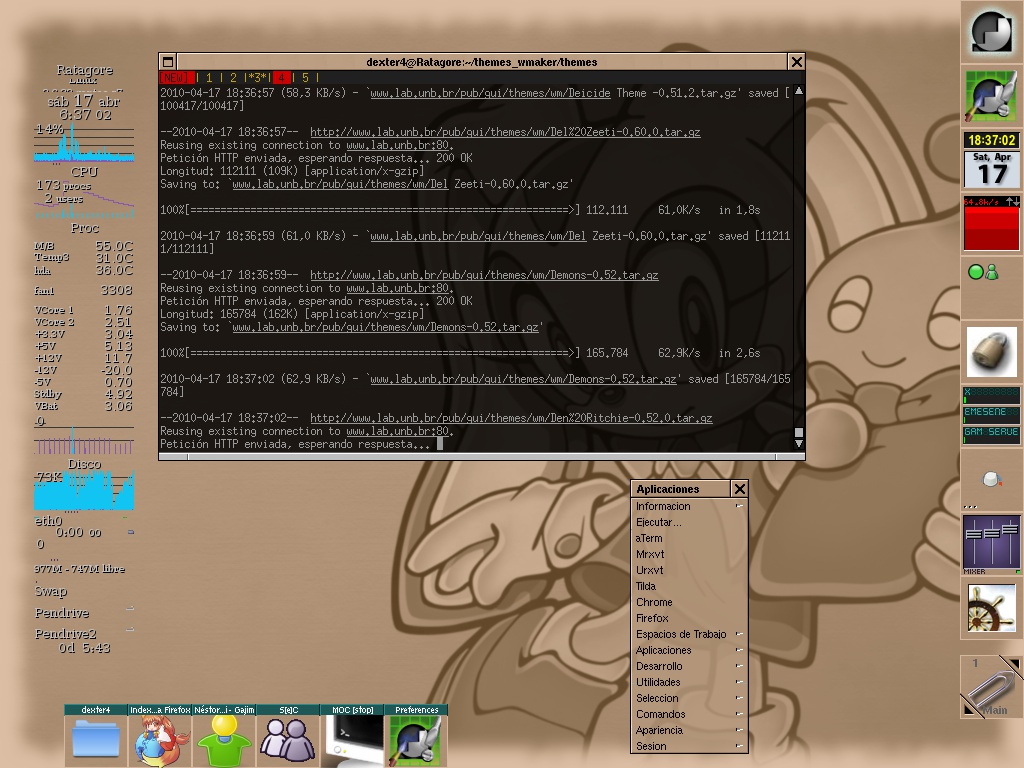Image resolution: width=1024 pixels, height=768 pixels.
Task: Expand the Comandos submenu
Action: (689, 714)
